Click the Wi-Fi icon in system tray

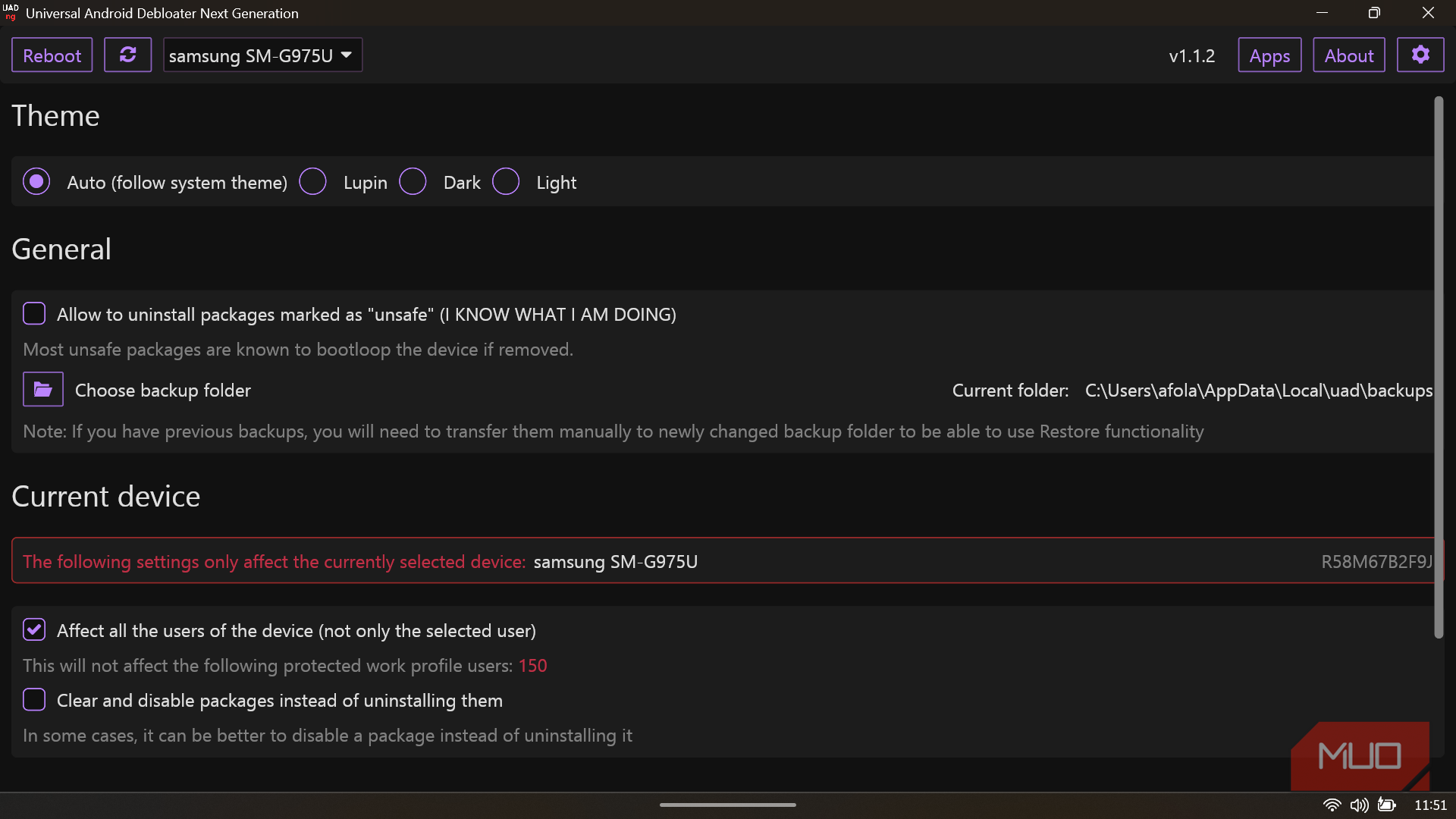point(1332,805)
